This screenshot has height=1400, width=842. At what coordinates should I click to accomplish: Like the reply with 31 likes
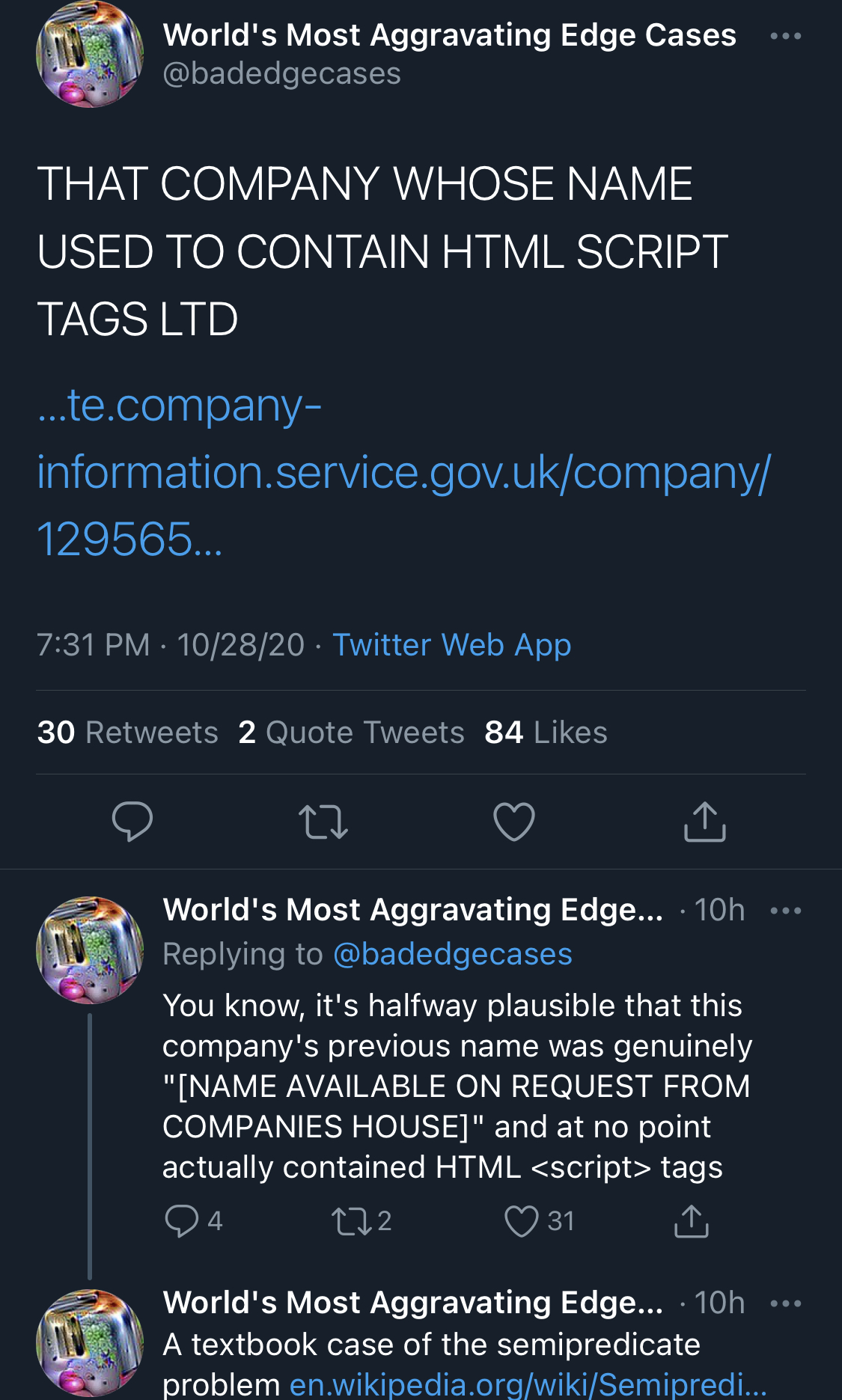[x=522, y=1220]
